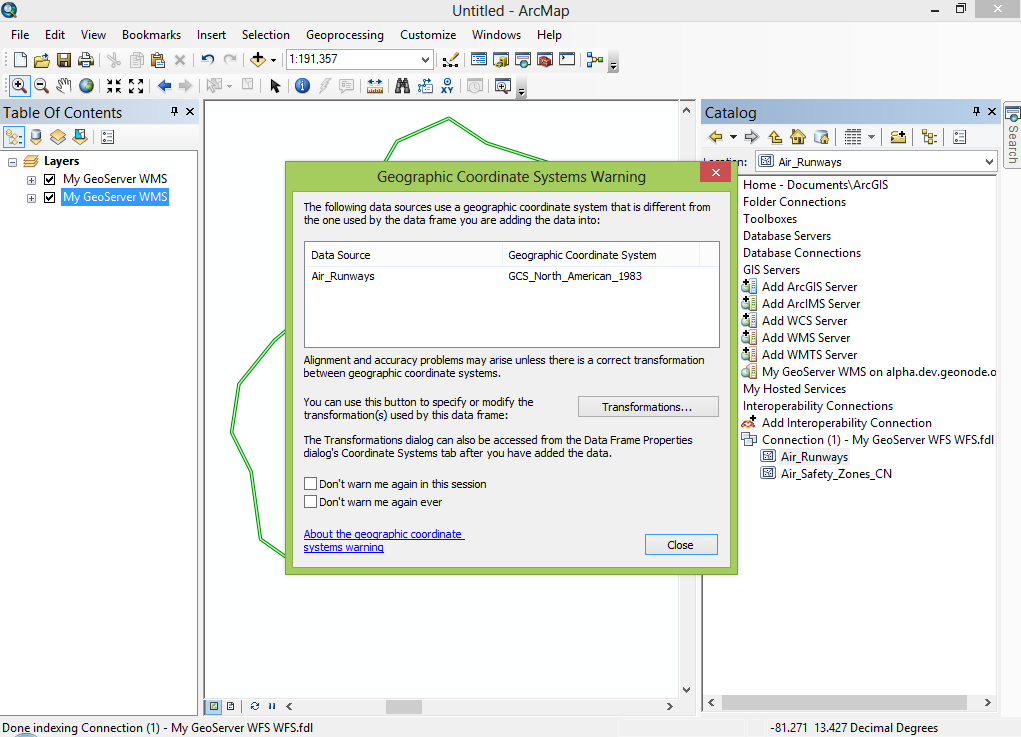1021x737 pixels.
Task: Open the ArcToolbox window icon
Action: (x=545, y=60)
